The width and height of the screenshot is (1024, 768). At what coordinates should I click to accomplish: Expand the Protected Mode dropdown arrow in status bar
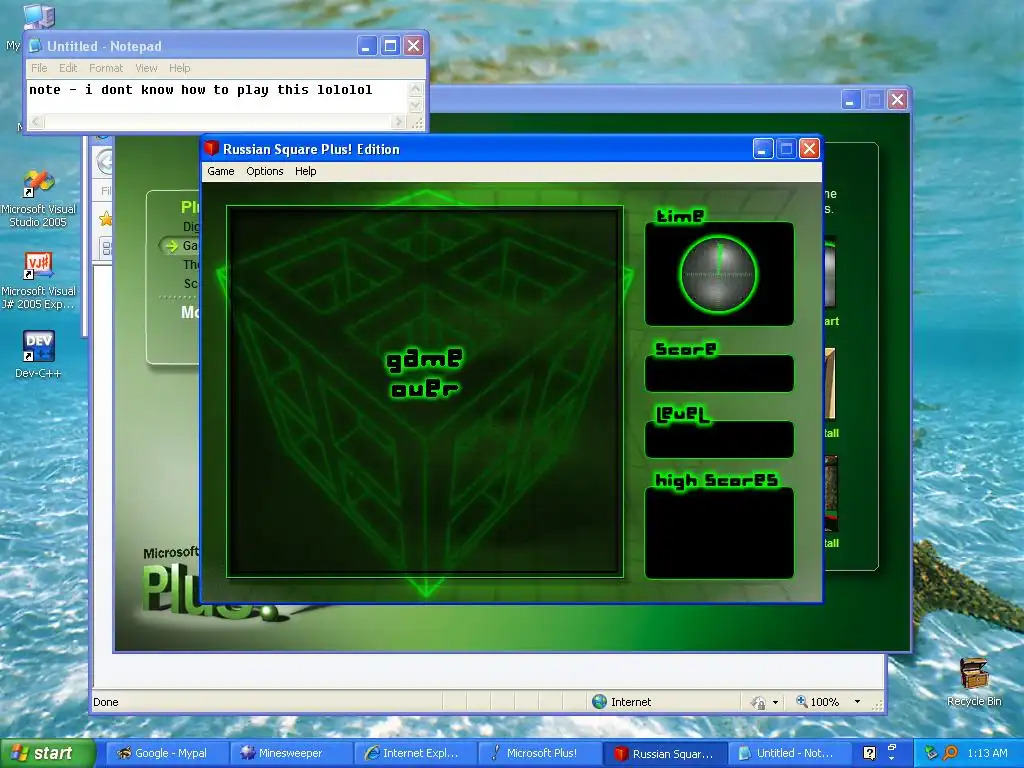pyautogui.click(x=775, y=703)
